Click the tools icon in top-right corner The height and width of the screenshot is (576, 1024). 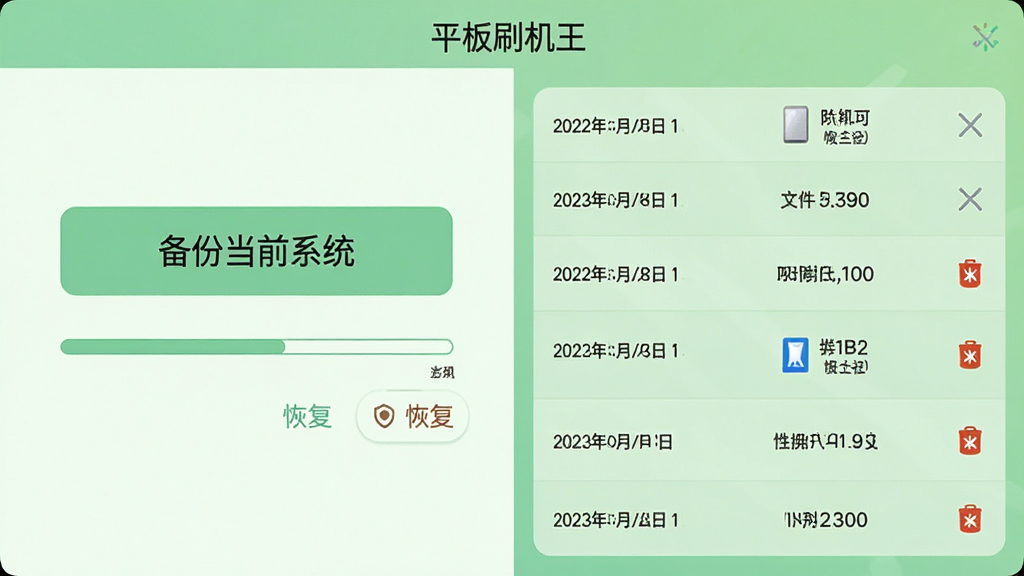point(985,37)
